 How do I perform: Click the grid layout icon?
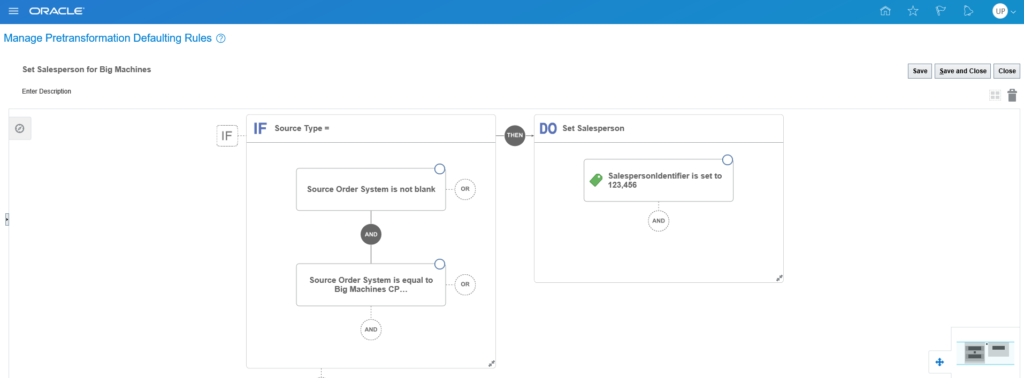[x=995, y=95]
